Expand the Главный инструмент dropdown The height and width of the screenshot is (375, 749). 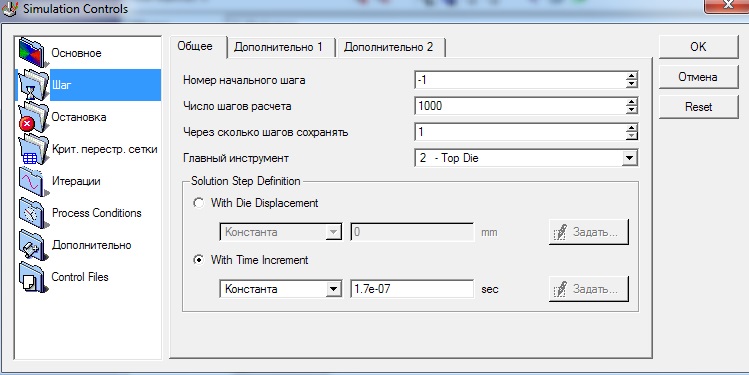point(630,158)
